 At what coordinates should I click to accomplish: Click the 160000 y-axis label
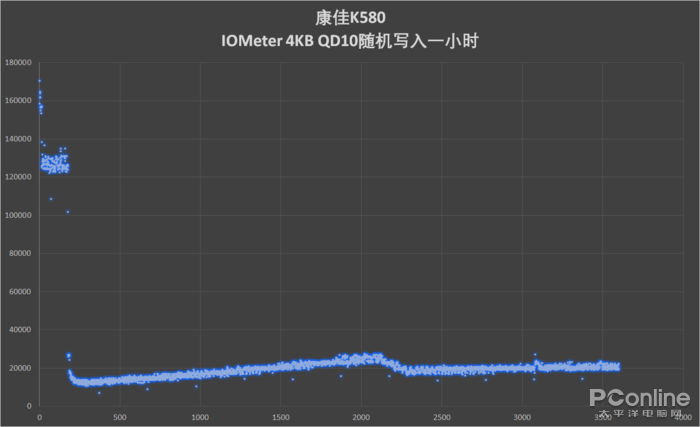[20, 100]
